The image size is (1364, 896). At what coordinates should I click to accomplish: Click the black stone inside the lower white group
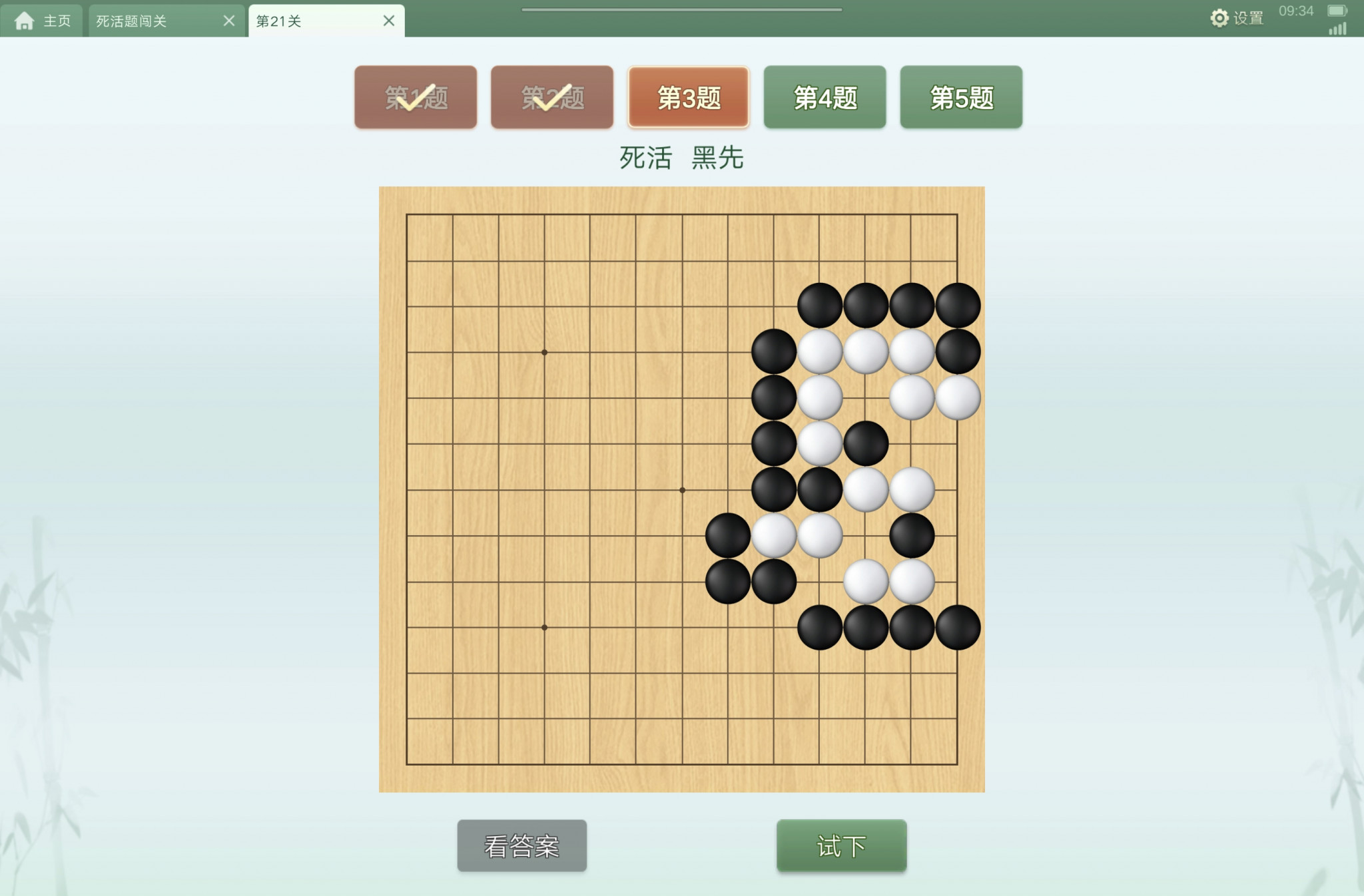click(912, 535)
